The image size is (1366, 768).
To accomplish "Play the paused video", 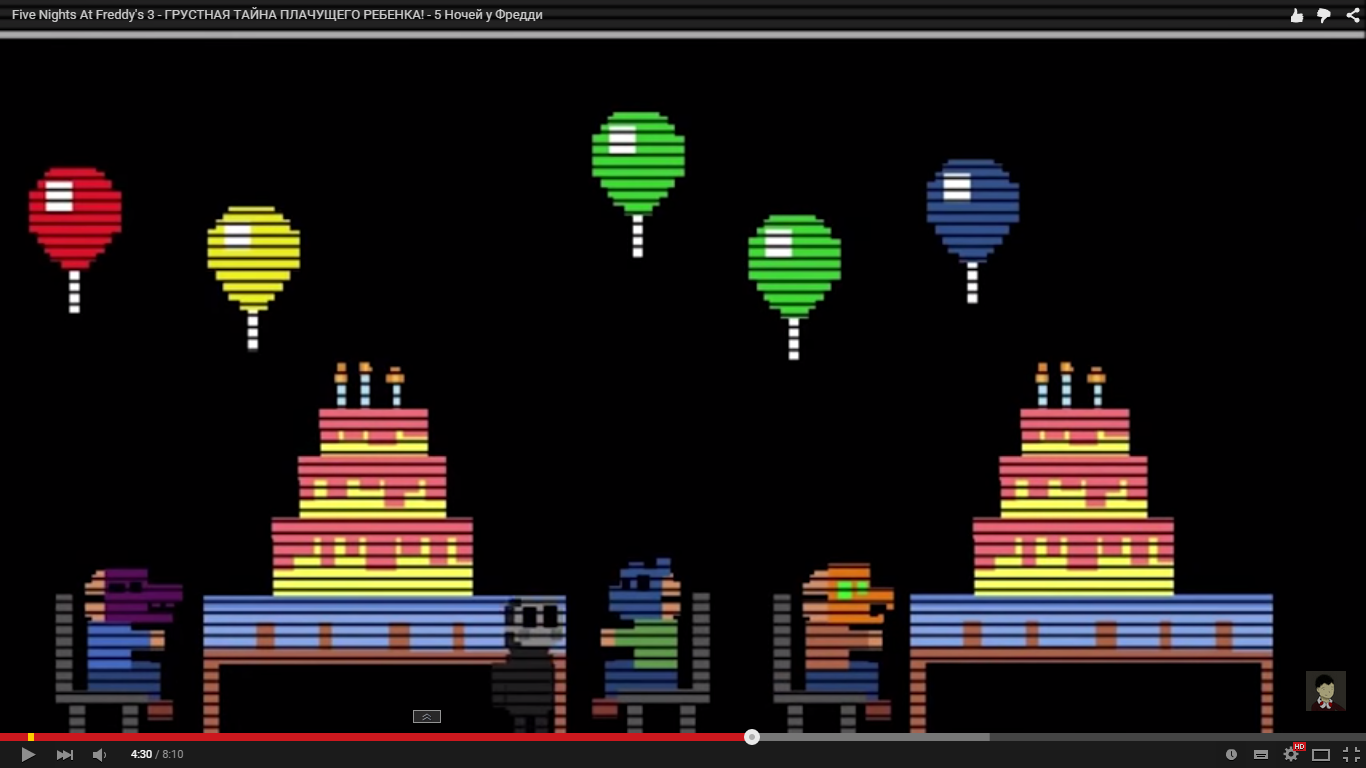I will [x=28, y=755].
